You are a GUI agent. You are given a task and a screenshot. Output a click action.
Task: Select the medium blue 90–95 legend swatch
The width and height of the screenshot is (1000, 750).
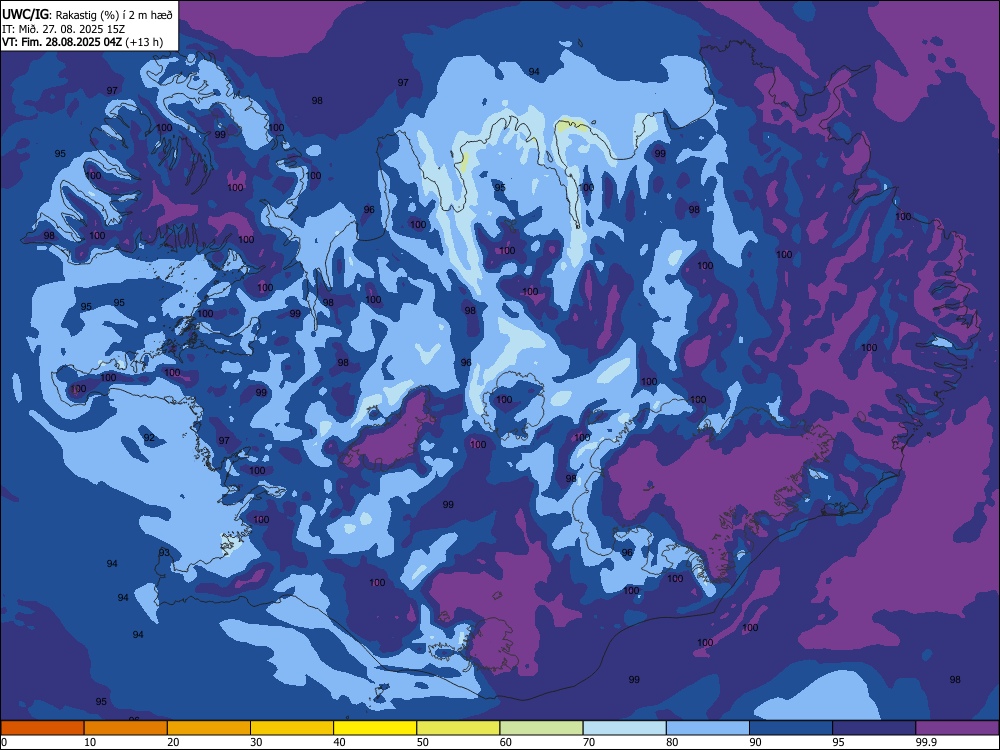click(x=791, y=728)
